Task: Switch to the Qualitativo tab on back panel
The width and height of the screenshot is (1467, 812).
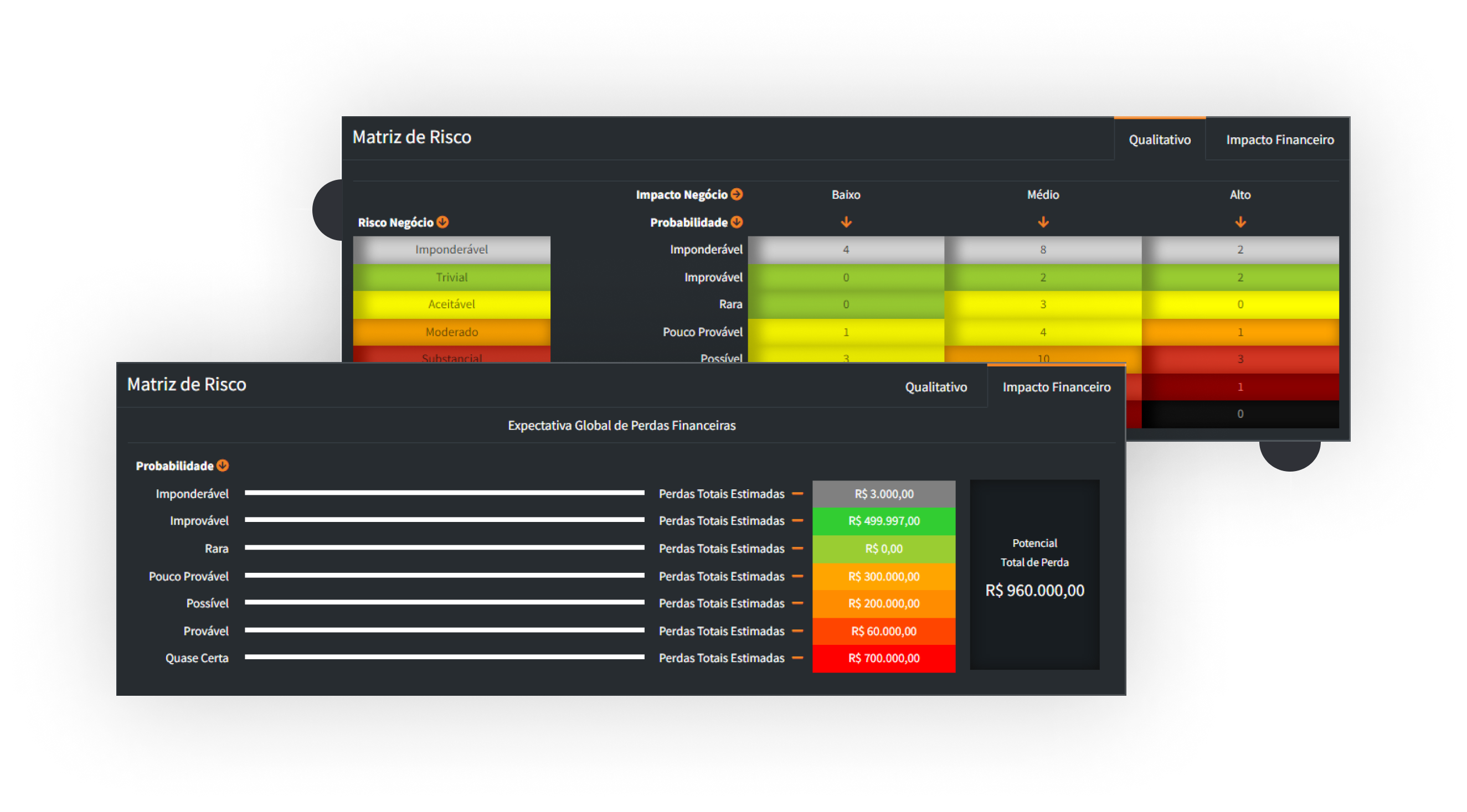Action: (x=1160, y=139)
